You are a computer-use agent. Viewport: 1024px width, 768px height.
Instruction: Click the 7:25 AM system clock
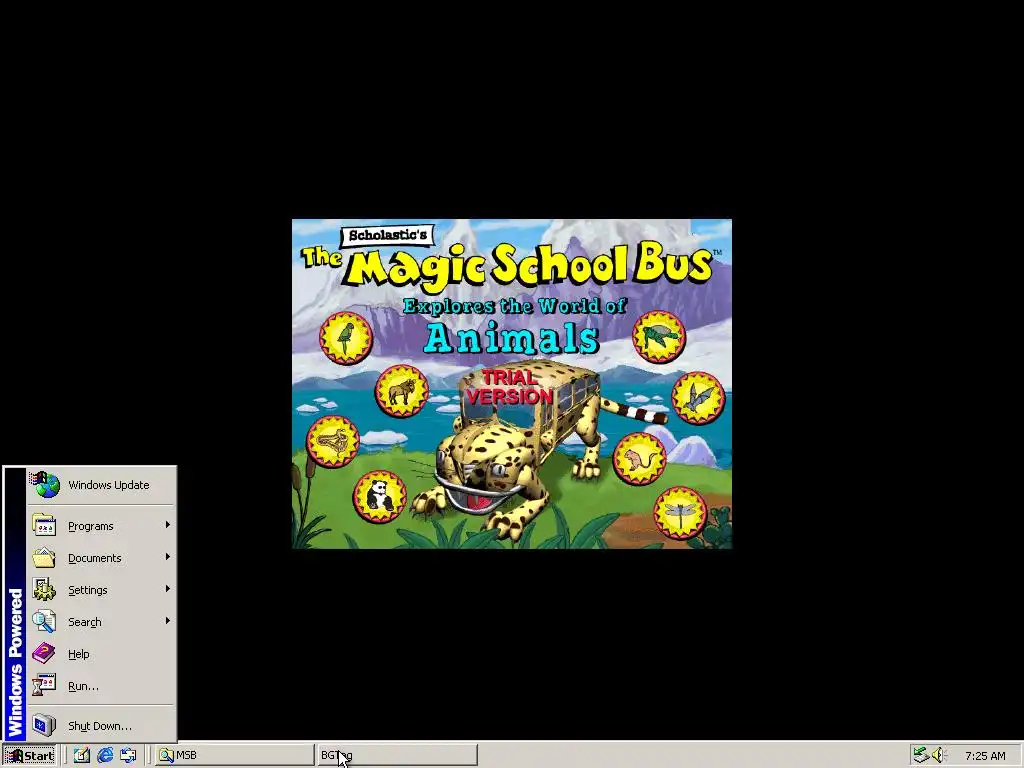pyautogui.click(x=985, y=756)
